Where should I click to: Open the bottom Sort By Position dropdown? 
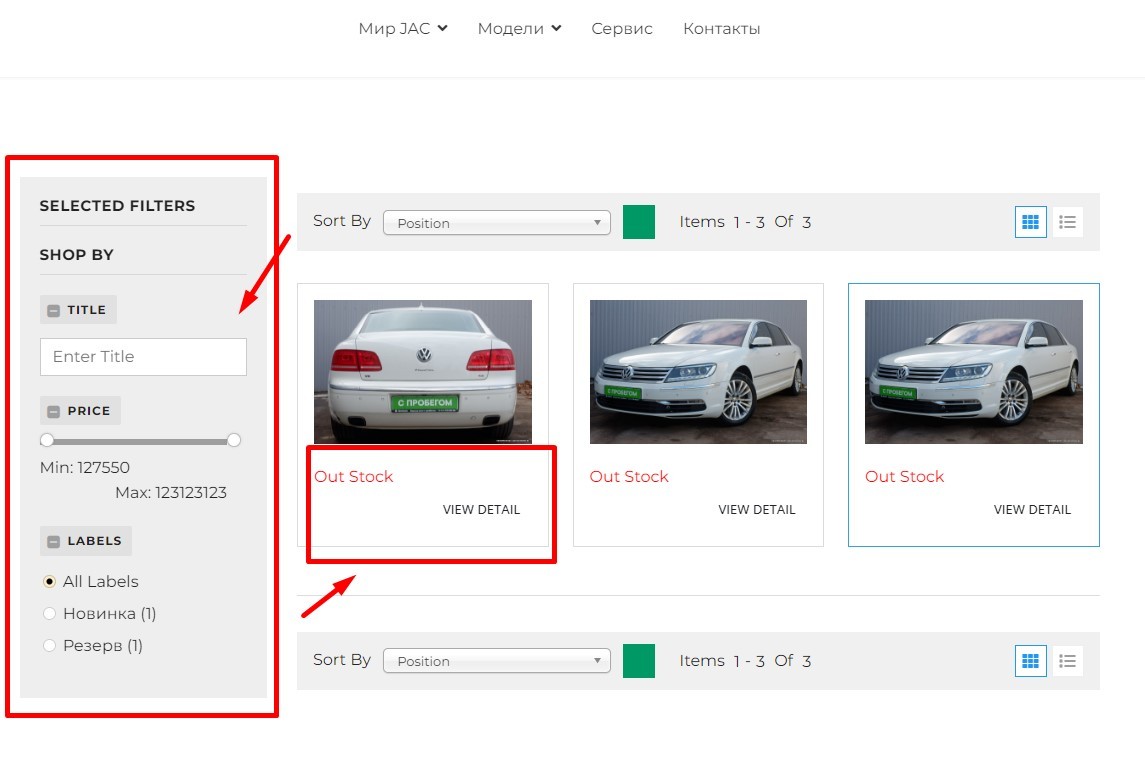tap(496, 661)
